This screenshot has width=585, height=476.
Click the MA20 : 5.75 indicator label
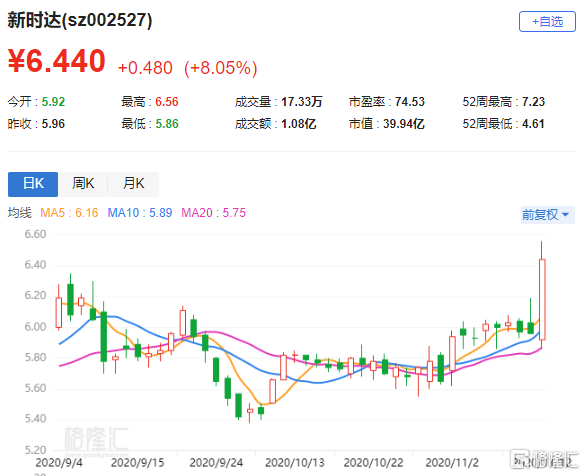click(213, 213)
